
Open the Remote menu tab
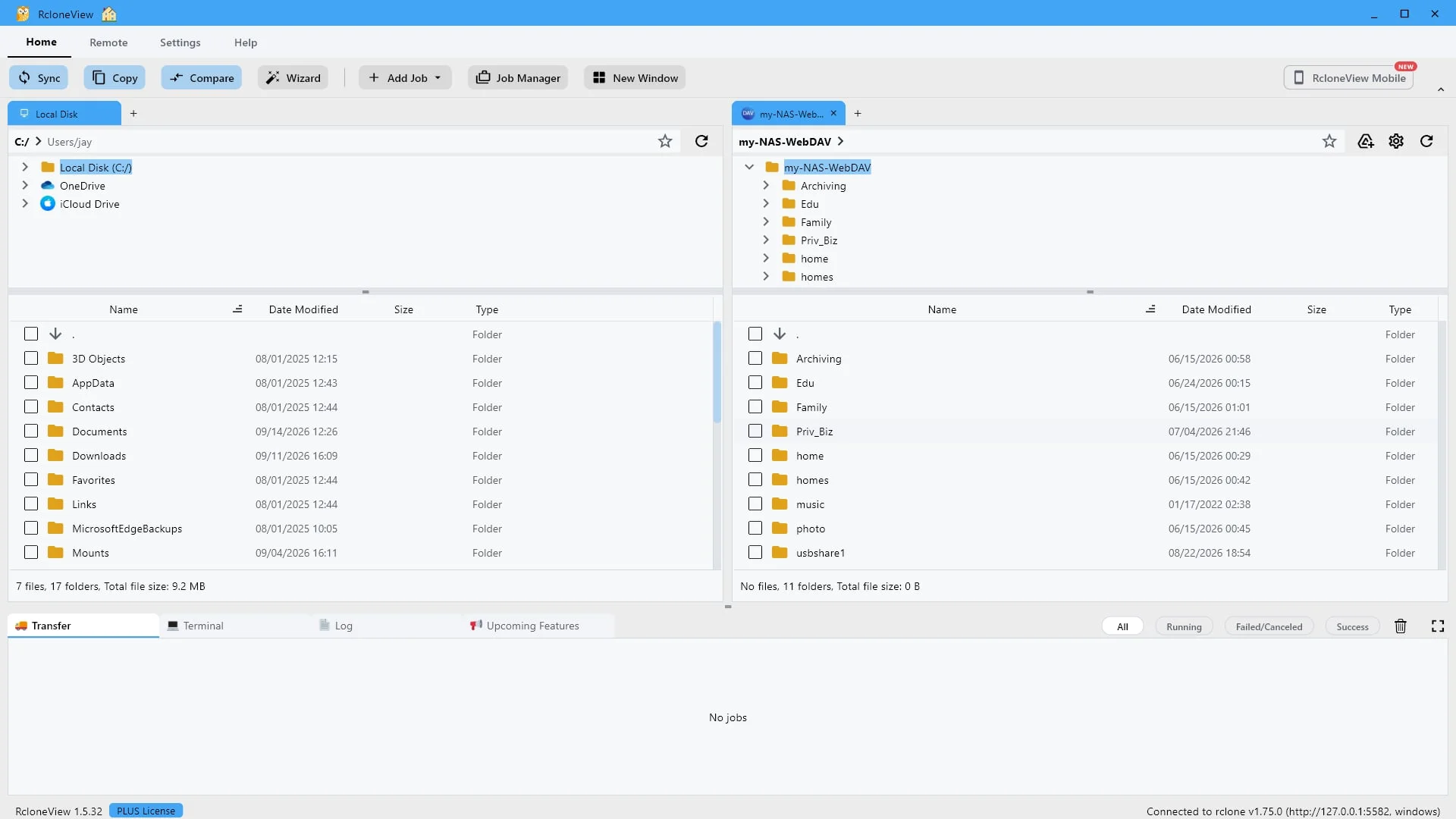108,42
